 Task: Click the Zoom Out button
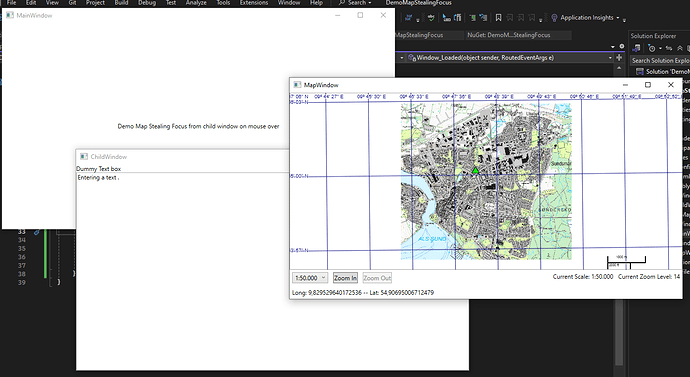click(377, 278)
